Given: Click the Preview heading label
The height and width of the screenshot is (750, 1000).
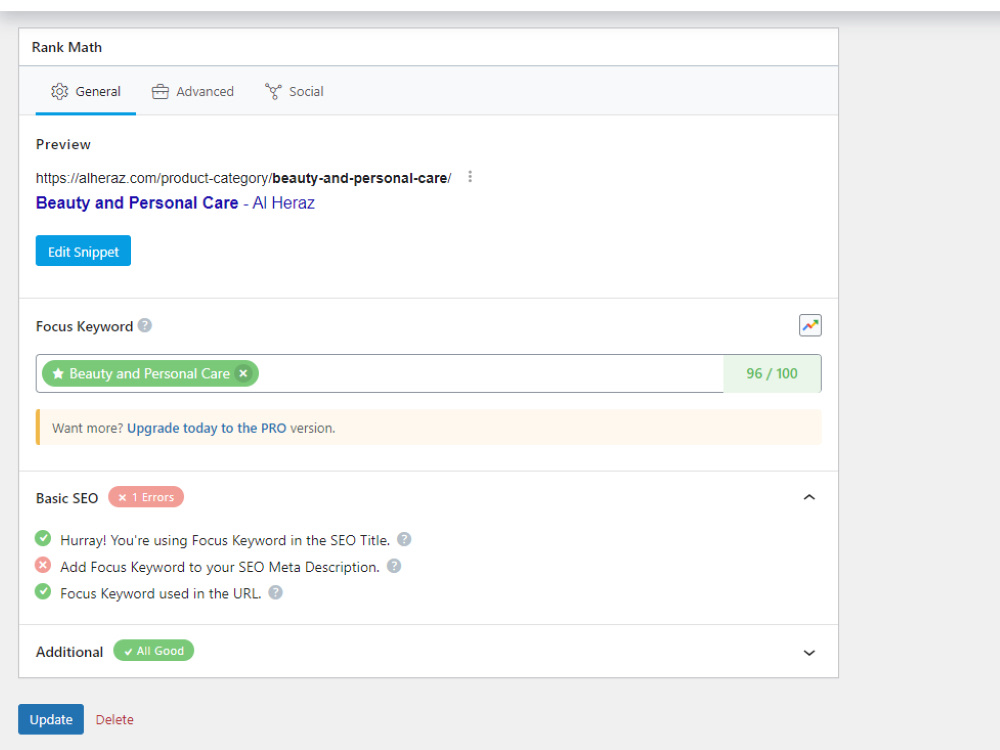Looking at the screenshot, I should pyautogui.click(x=63, y=144).
